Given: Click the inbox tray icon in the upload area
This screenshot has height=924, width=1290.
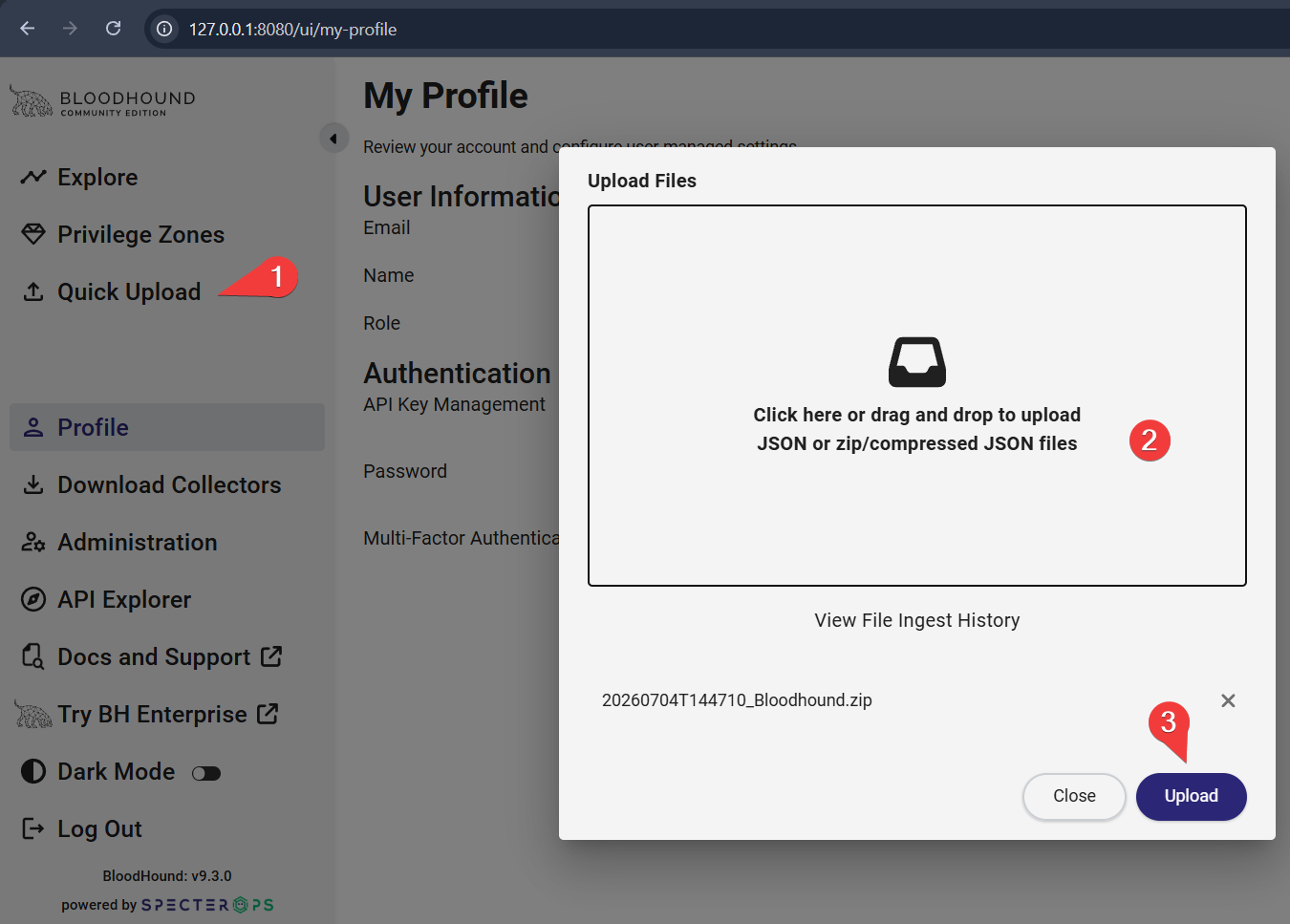Looking at the screenshot, I should pos(917,362).
